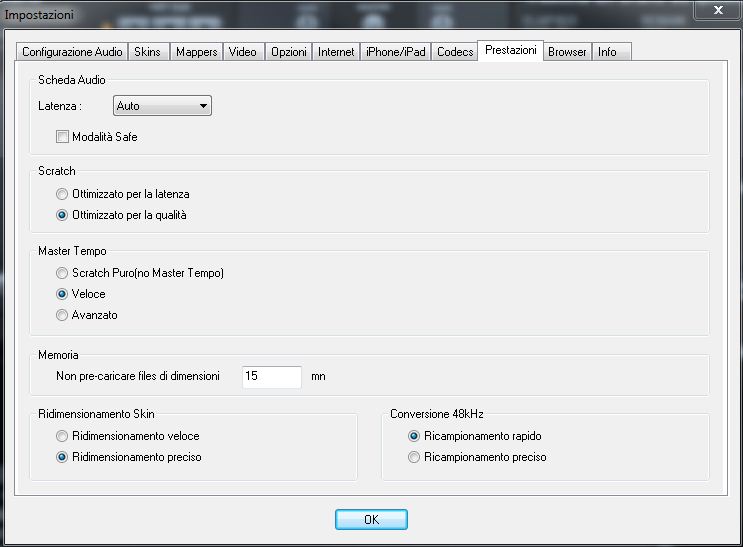Click the Prestazioni tab
Viewport: 743px width, 547px height.
(x=510, y=50)
